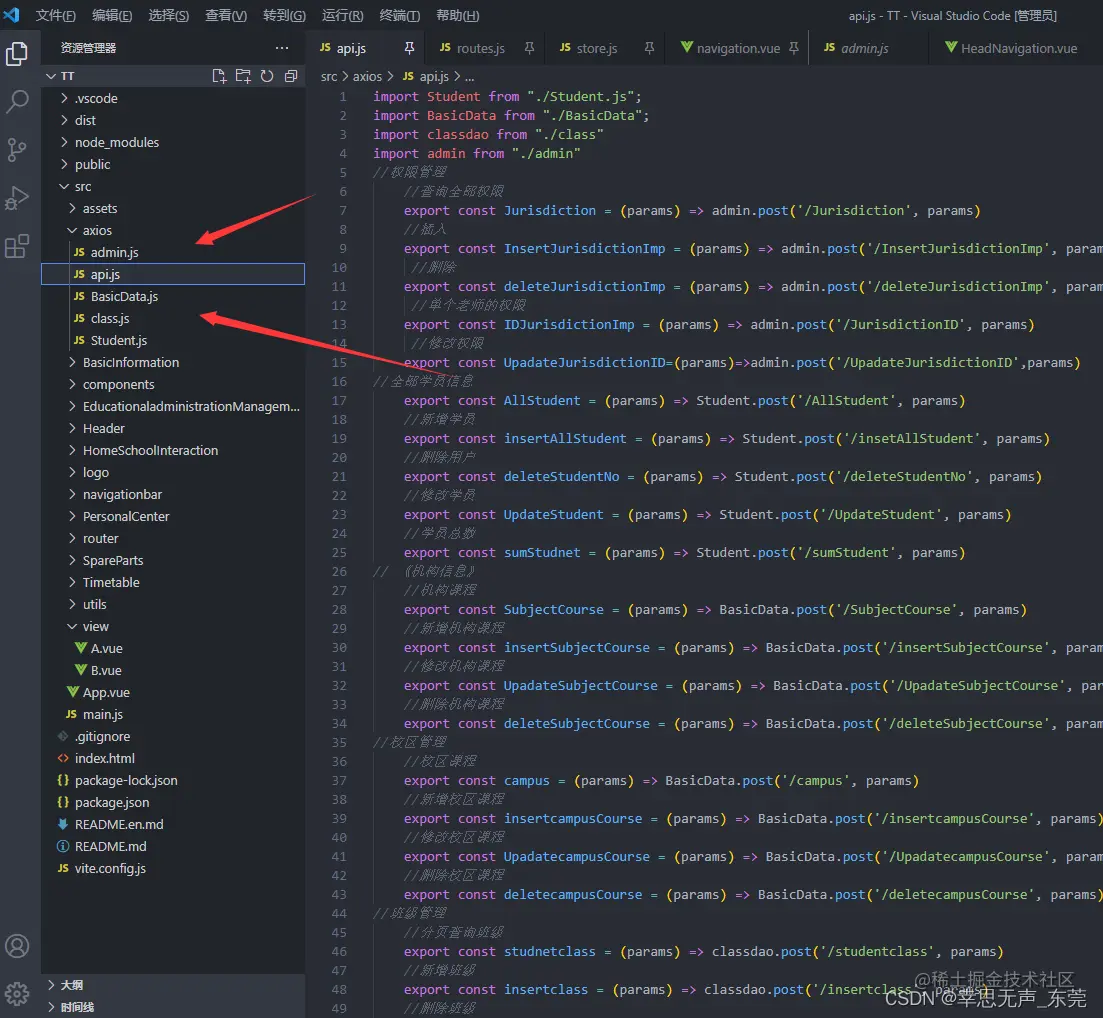The height and width of the screenshot is (1018, 1103).
Task: Collapse the src folder
Action: (x=173, y=186)
